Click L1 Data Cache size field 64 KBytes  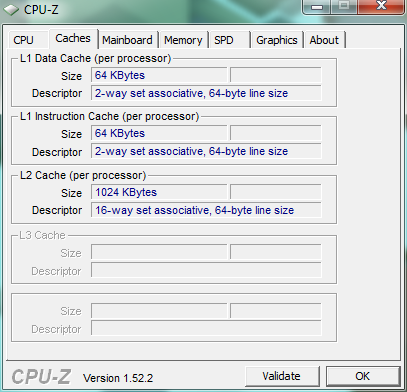pos(159,75)
